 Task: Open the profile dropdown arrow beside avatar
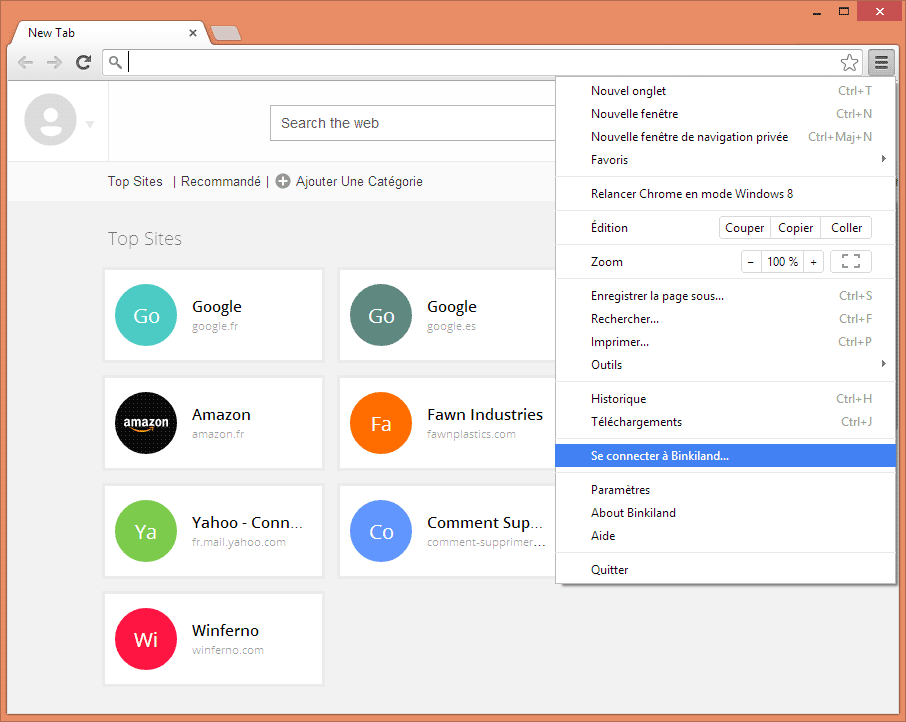(x=90, y=124)
